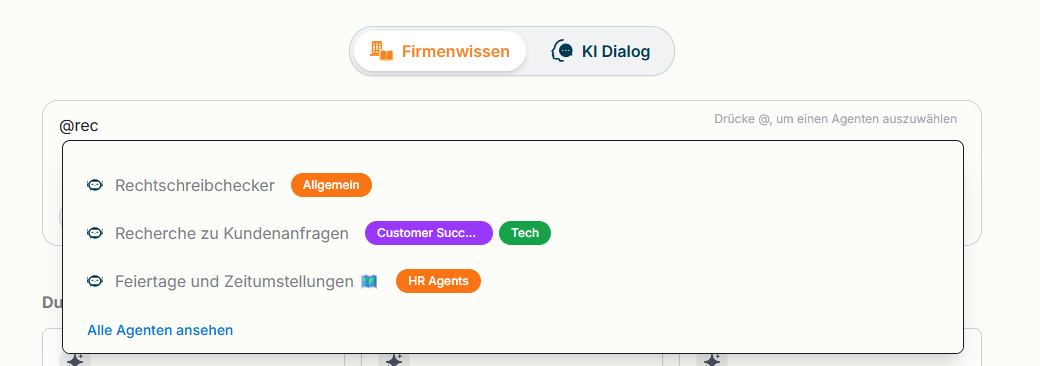The image size is (1040, 366).
Task: Click the sparkle icon on the right card
Action: pyautogui.click(x=712, y=359)
